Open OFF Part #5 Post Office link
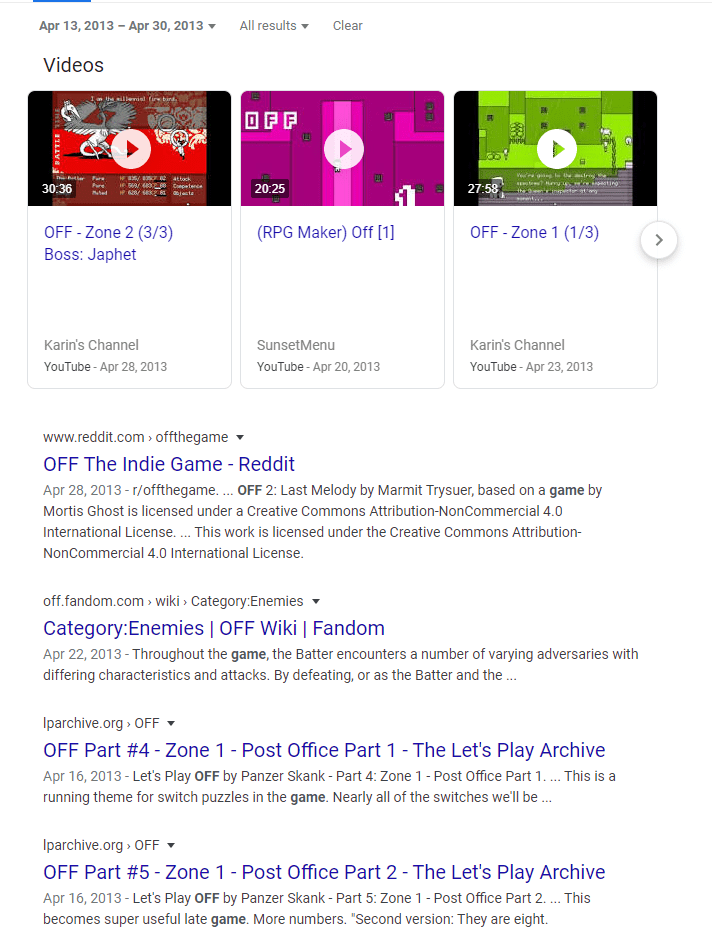Image resolution: width=712 pixels, height=927 pixels. click(x=324, y=872)
